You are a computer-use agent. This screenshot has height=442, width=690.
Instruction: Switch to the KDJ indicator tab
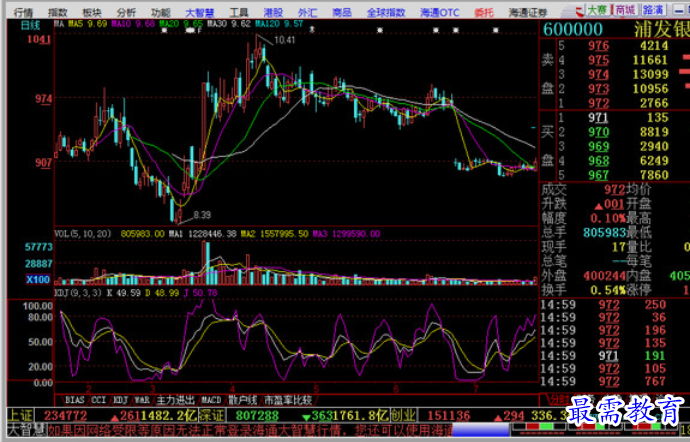[120, 400]
